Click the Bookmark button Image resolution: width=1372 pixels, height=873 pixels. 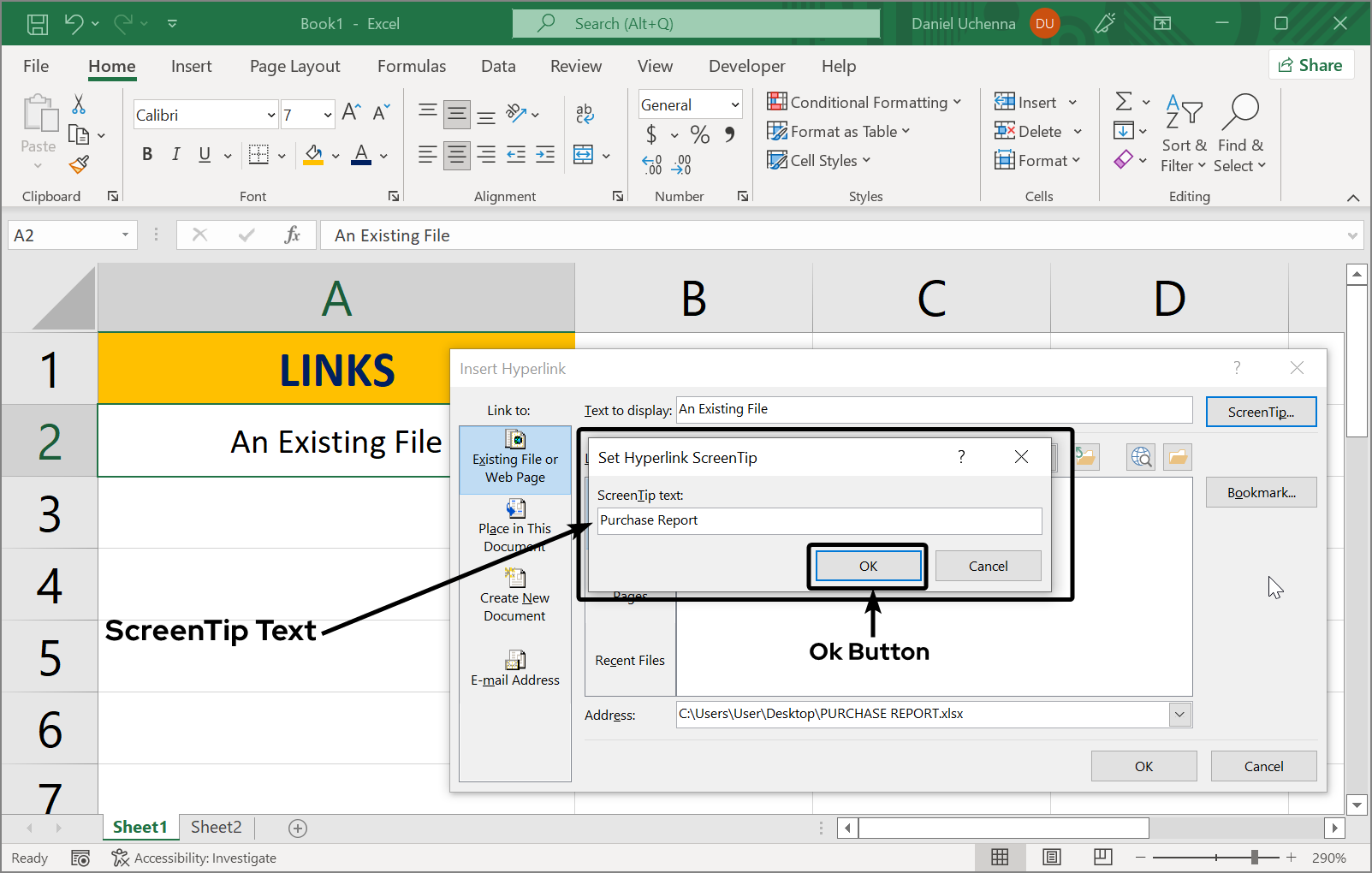[x=1261, y=492]
